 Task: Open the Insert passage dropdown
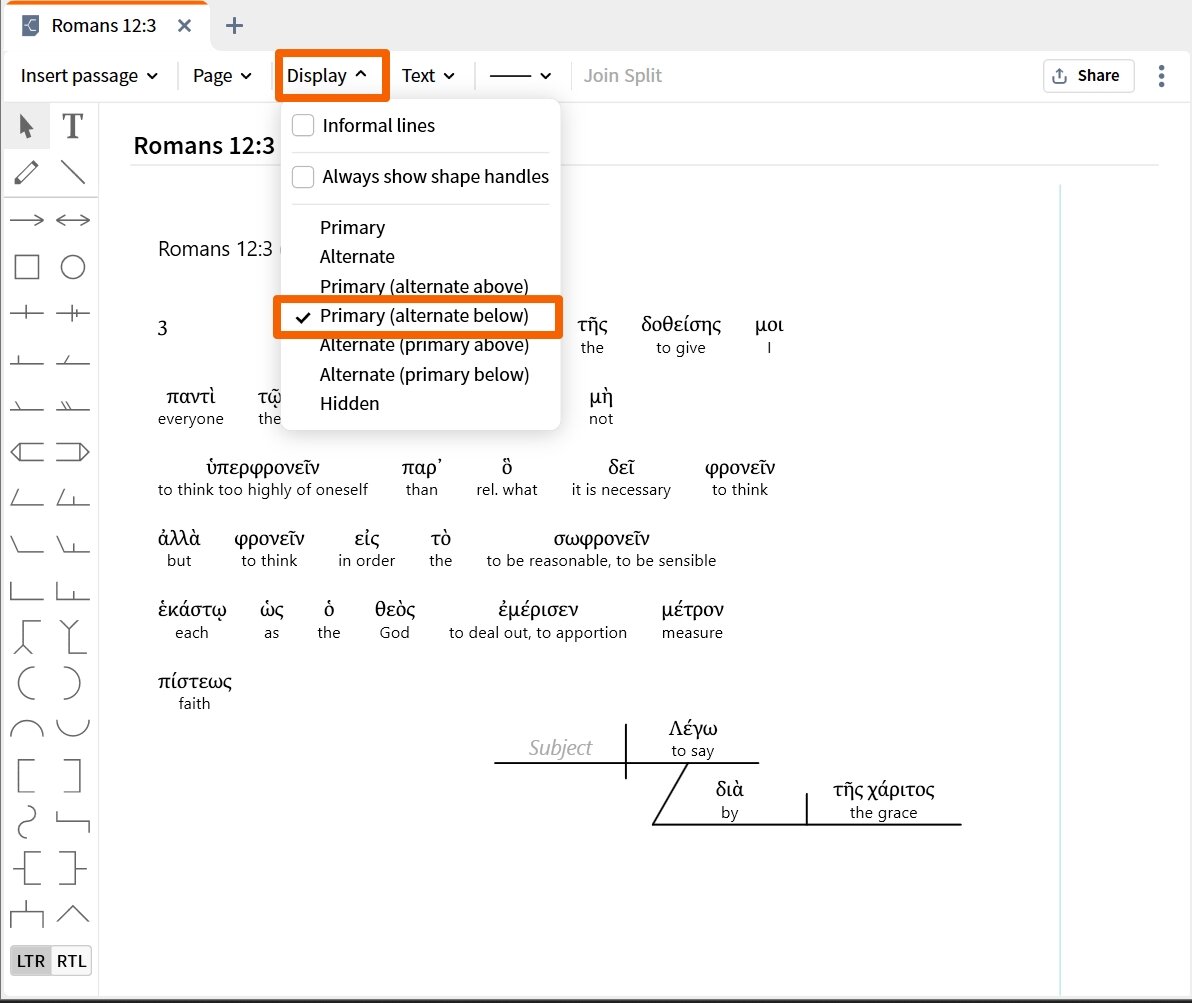[89, 76]
